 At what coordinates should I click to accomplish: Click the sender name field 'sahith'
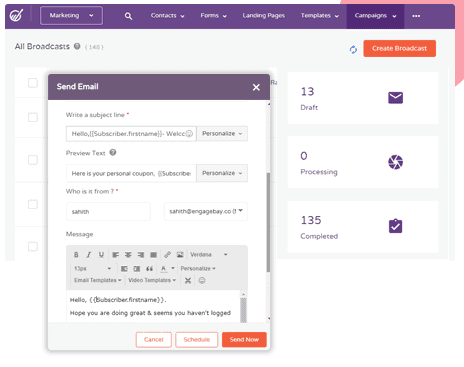point(108,211)
